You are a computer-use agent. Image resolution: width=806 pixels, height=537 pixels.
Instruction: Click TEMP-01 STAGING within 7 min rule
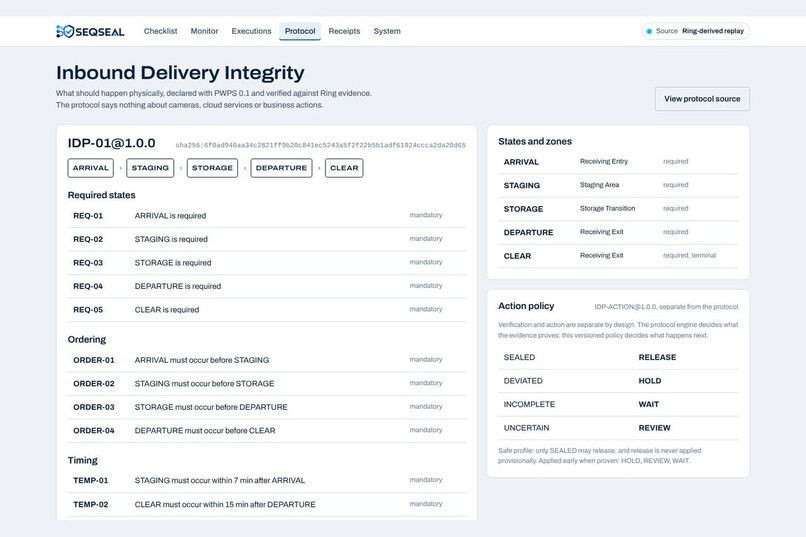(x=267, y=480)
